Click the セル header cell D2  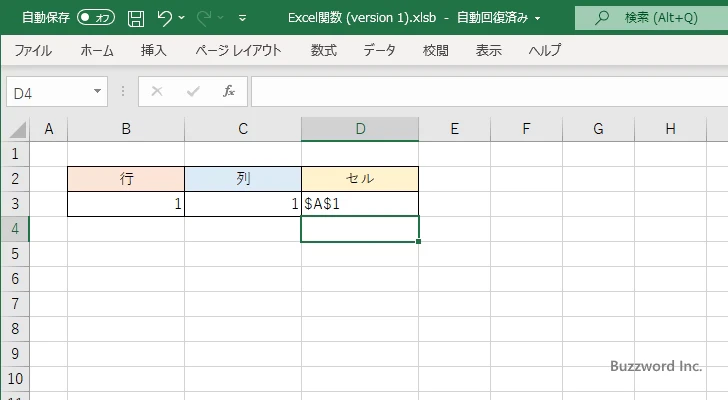pos(360,179)
